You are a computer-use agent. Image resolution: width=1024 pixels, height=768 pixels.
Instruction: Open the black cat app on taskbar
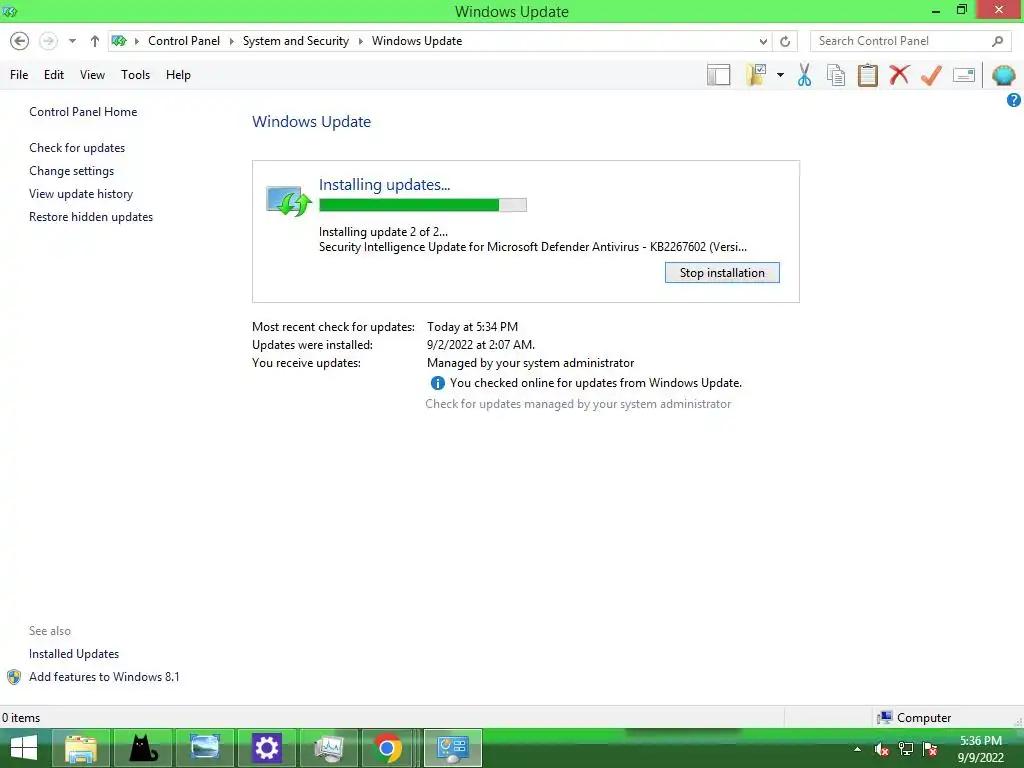pyautogui.click(x=143, y=748)
